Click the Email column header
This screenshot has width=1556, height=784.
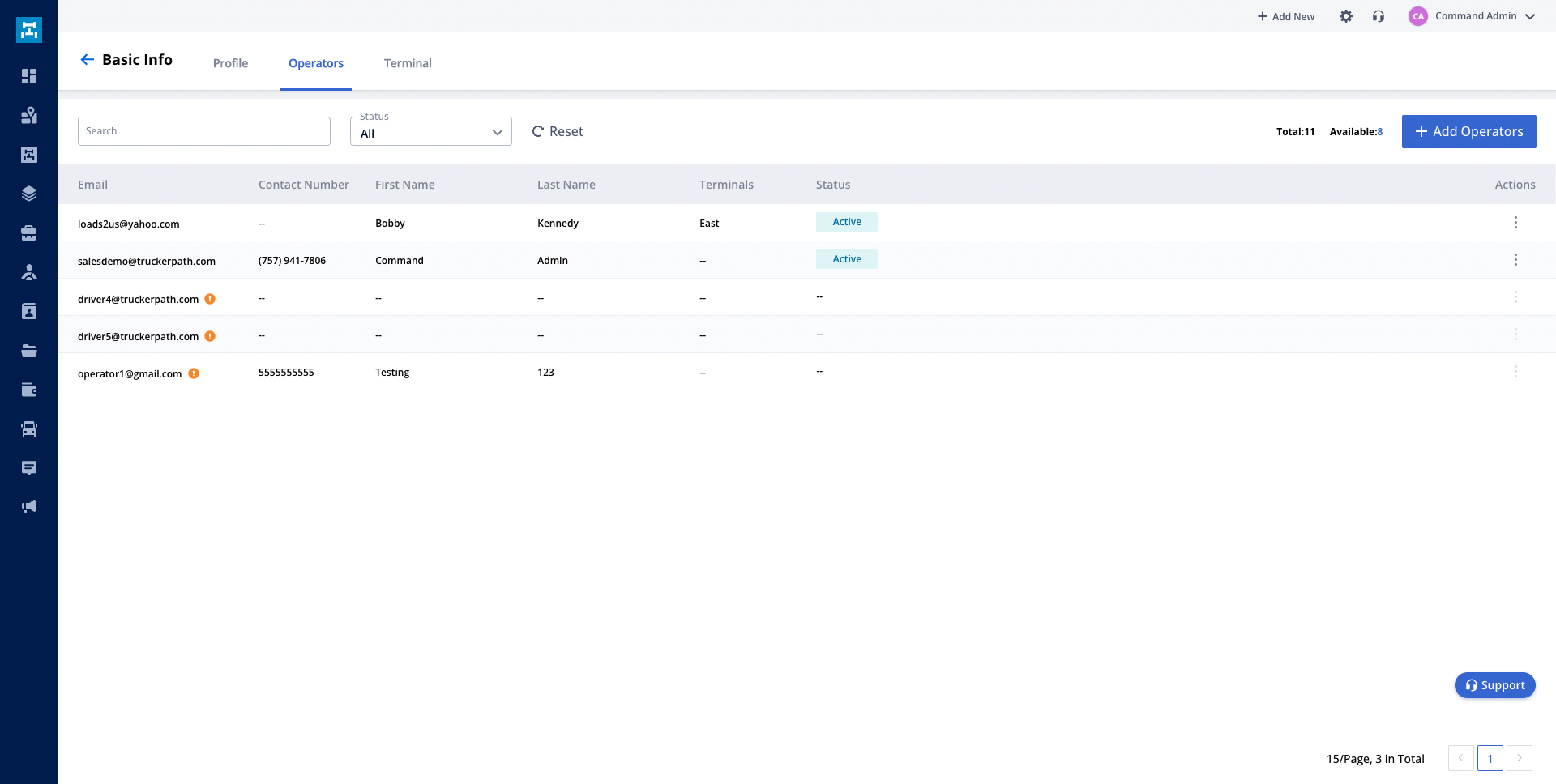click(x=92, y=185)
